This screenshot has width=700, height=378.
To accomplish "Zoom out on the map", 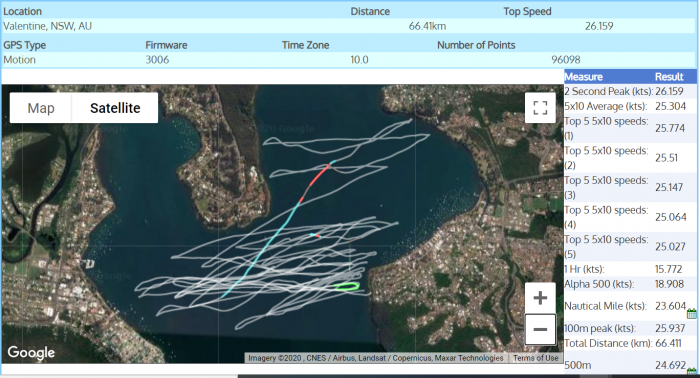I will pyautogui.click(x=540, y=329).
